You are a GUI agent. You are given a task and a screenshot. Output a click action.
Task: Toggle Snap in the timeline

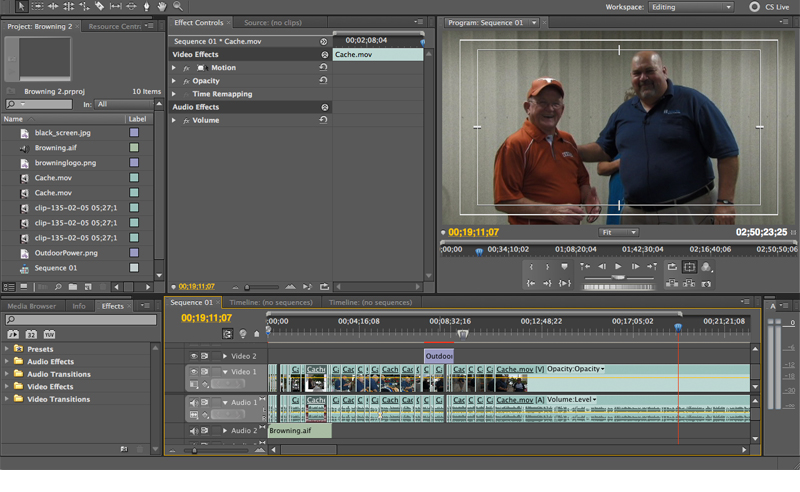(x=228, y=334)
